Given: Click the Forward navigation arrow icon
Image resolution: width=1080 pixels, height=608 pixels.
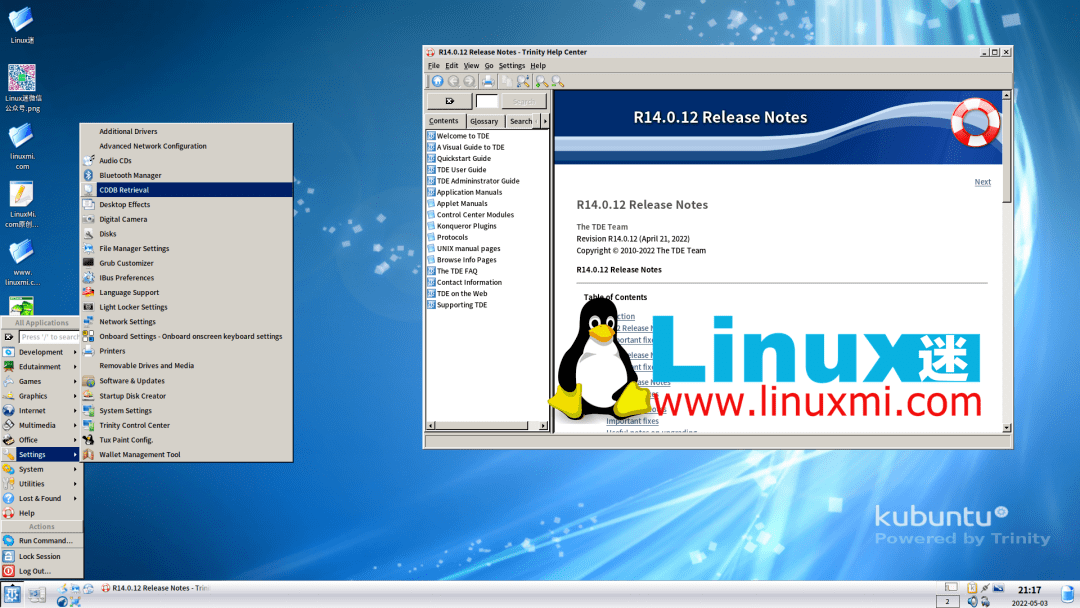Looking at the screenshot, I should (x=468, y=80).
